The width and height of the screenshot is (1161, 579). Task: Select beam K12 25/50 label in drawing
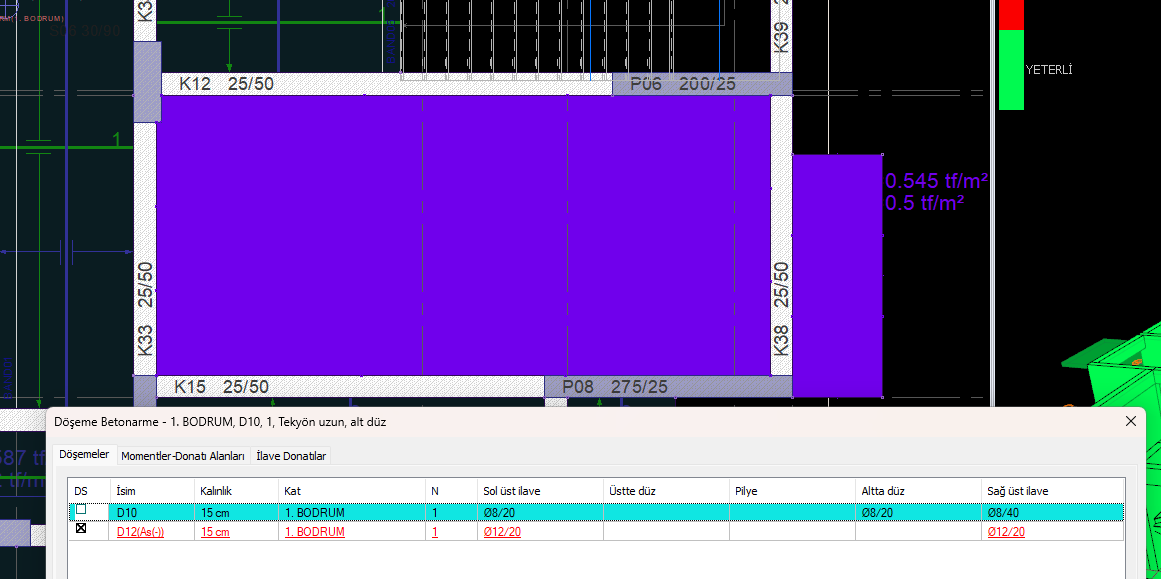226,84
